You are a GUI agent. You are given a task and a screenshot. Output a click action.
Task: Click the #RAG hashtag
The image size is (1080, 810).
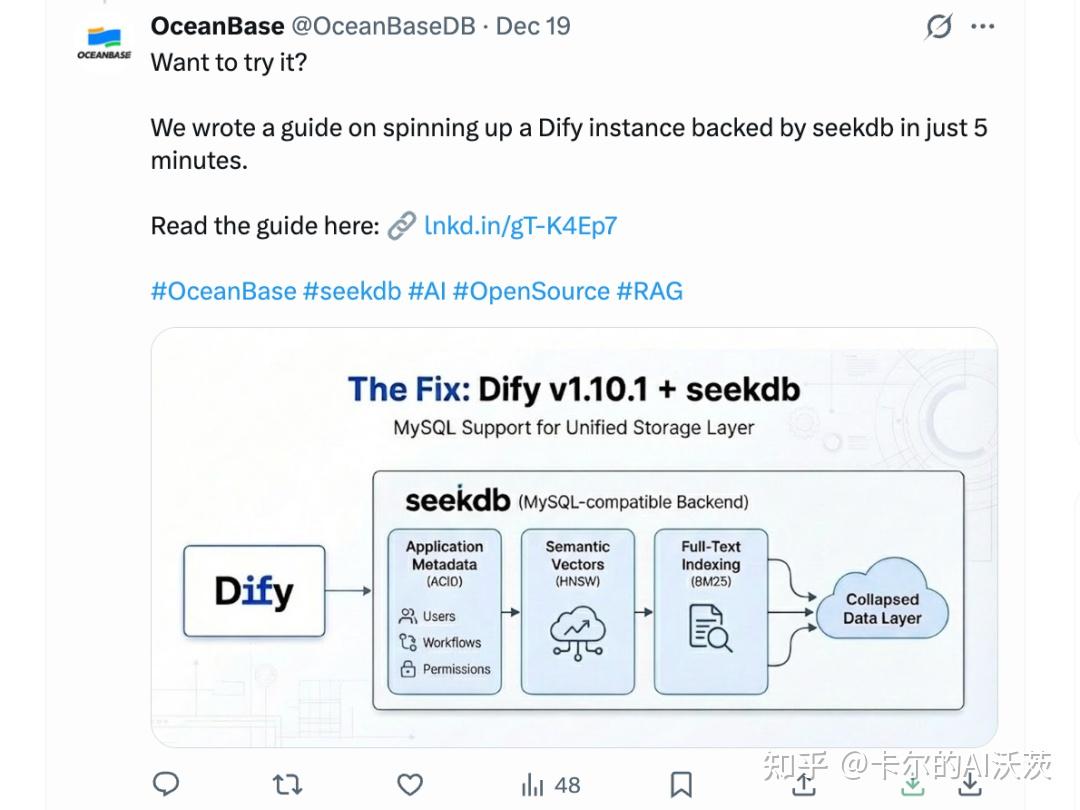pyautogui.click(x=650, y=291)
